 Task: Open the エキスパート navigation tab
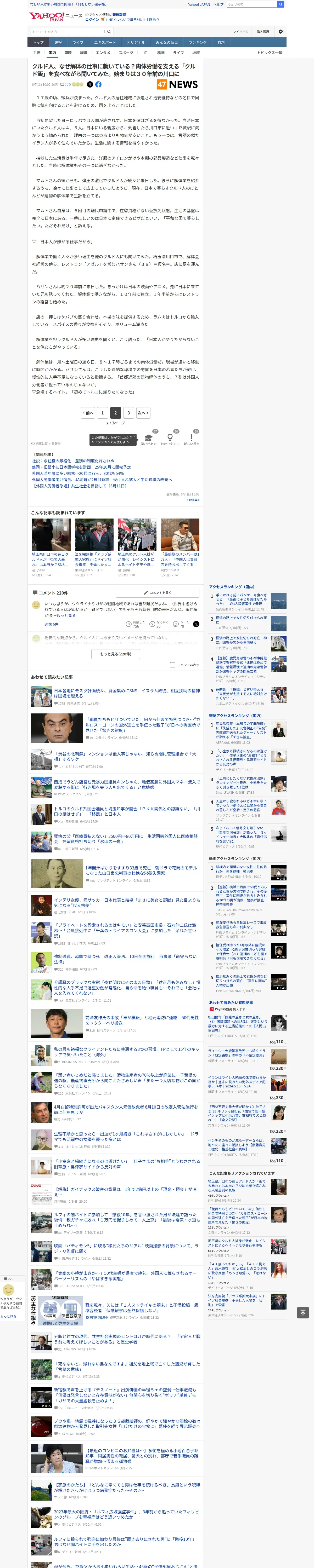tap(105, 43)
